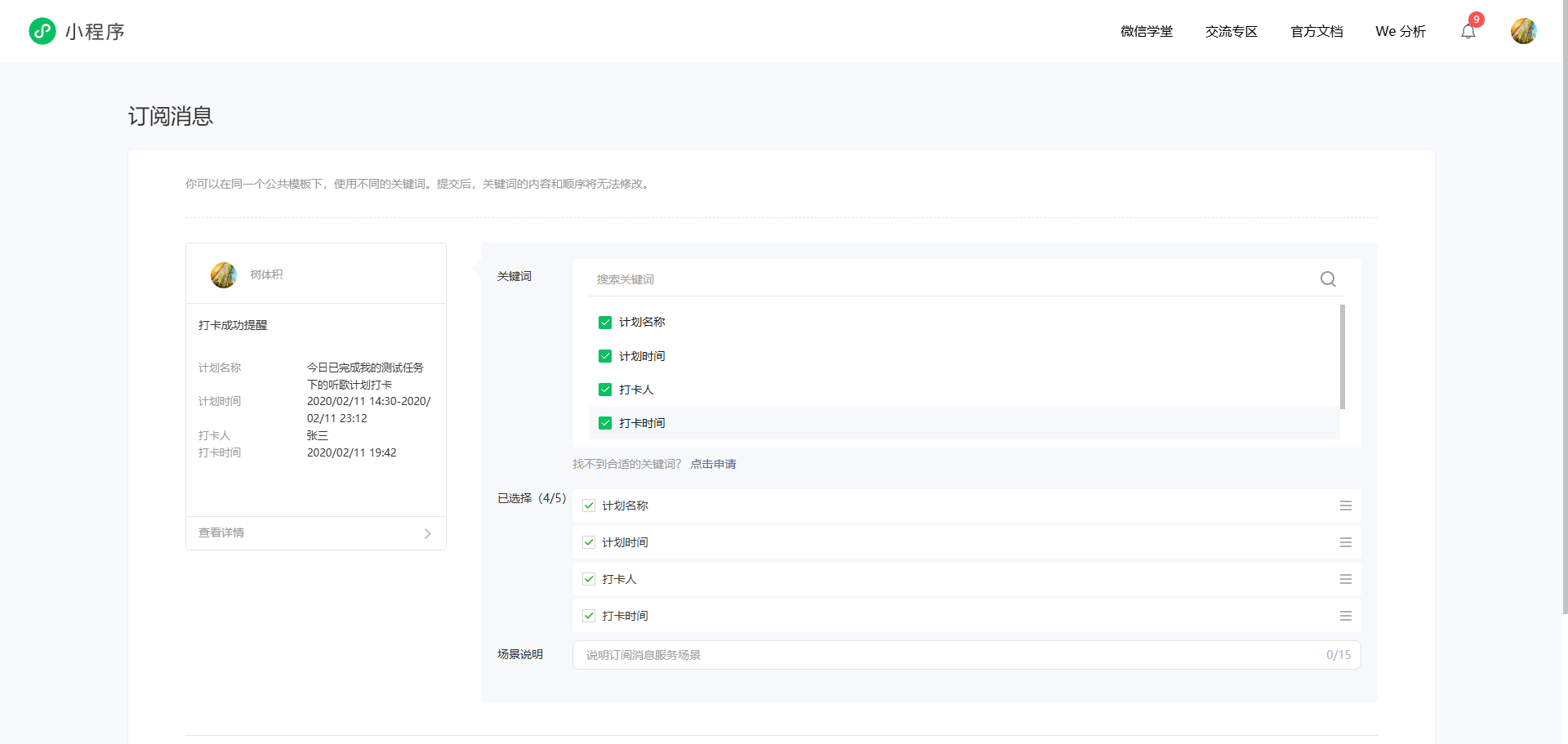Deselect 计划名称 in the 已选择 list
1568x744 pixels.
pyautogui.click(x=589, y=506)
